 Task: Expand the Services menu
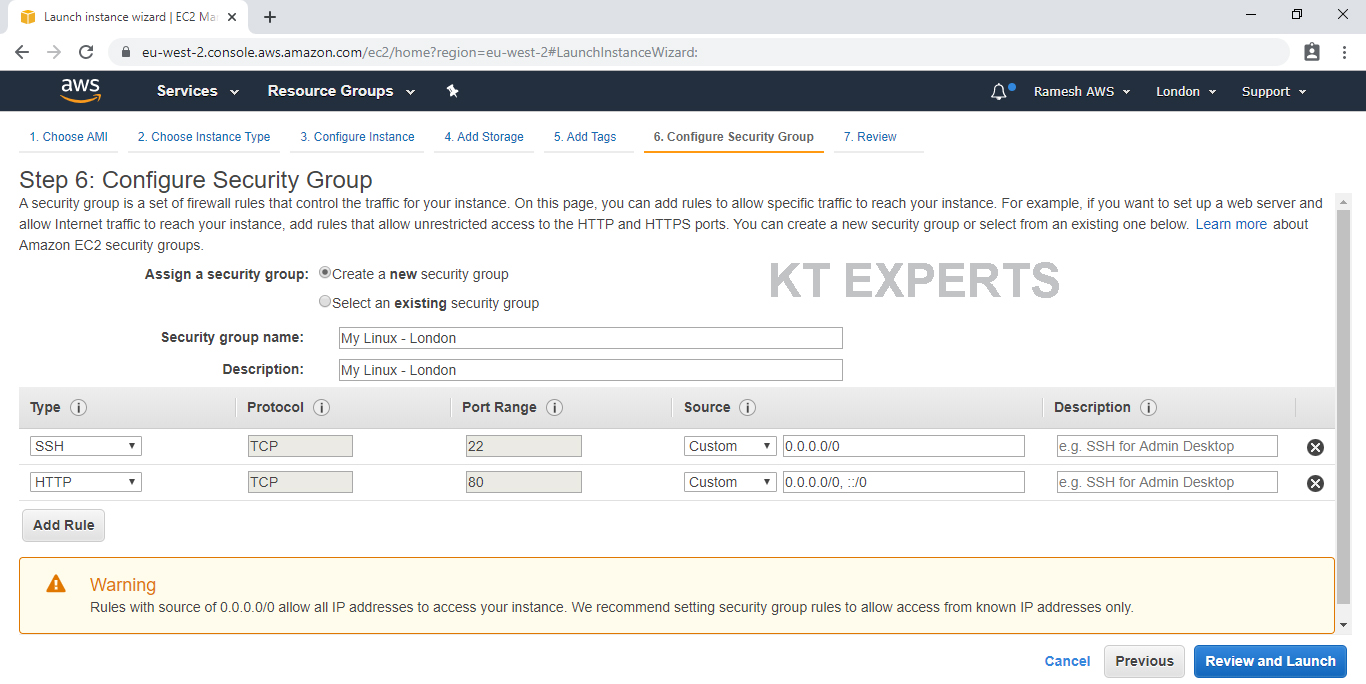click(x=198, y=91)
